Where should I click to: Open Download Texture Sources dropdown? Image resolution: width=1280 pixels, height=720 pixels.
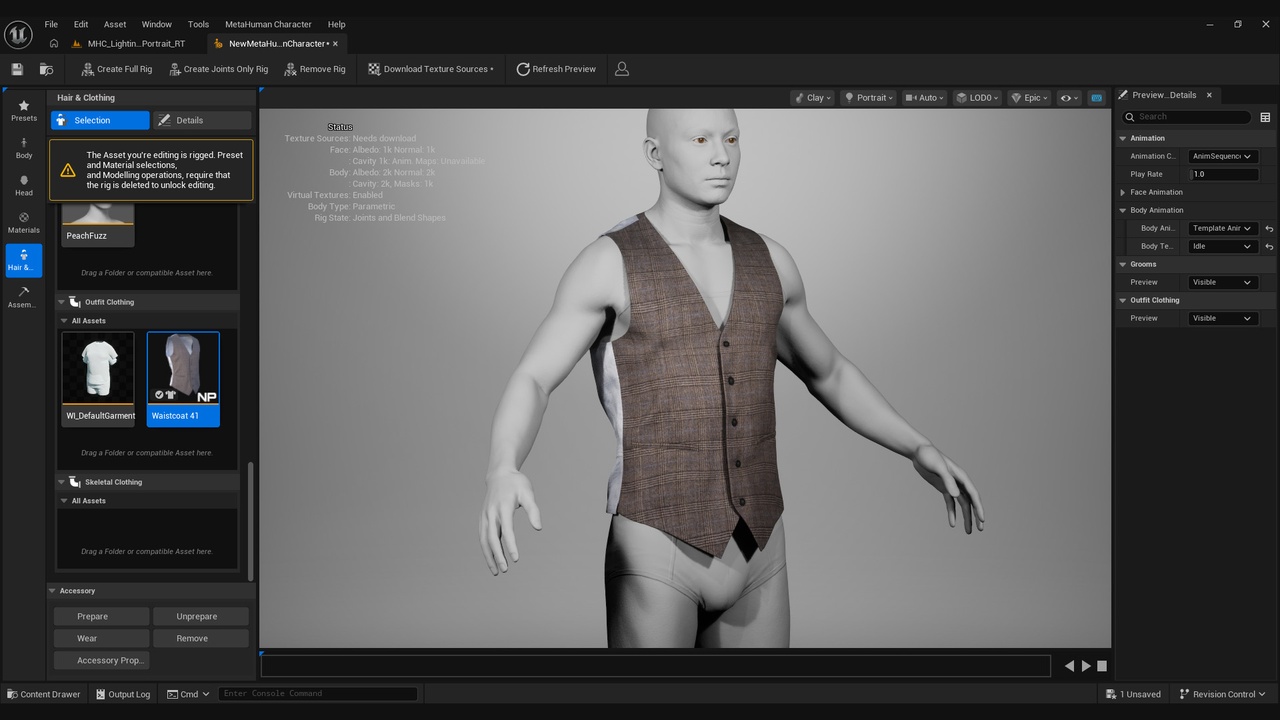pos(431,69)
